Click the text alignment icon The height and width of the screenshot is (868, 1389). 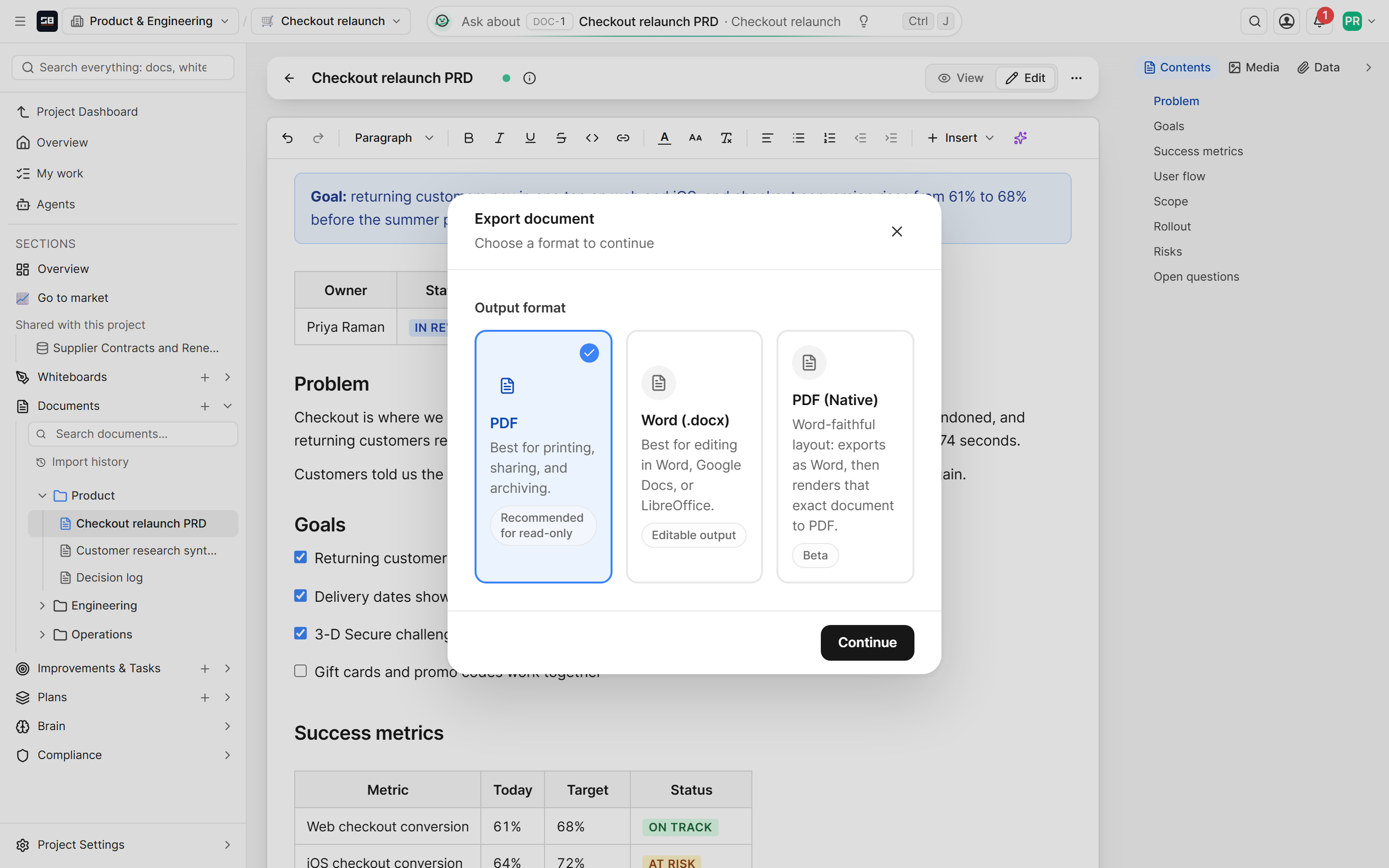[767, 138]
